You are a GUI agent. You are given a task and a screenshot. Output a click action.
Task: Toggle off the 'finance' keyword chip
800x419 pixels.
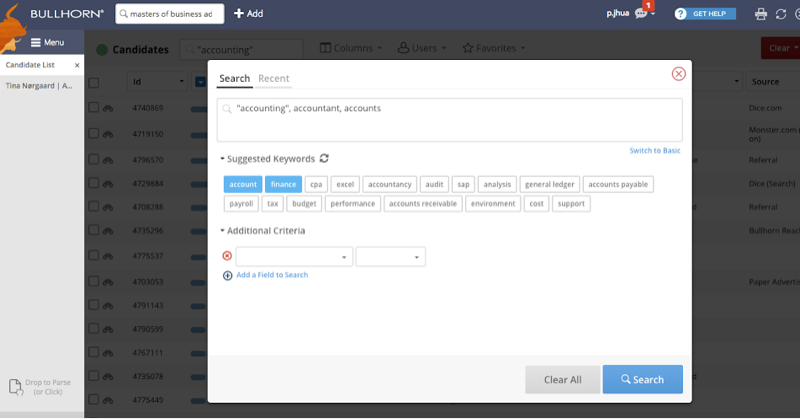tap(283, 184)
